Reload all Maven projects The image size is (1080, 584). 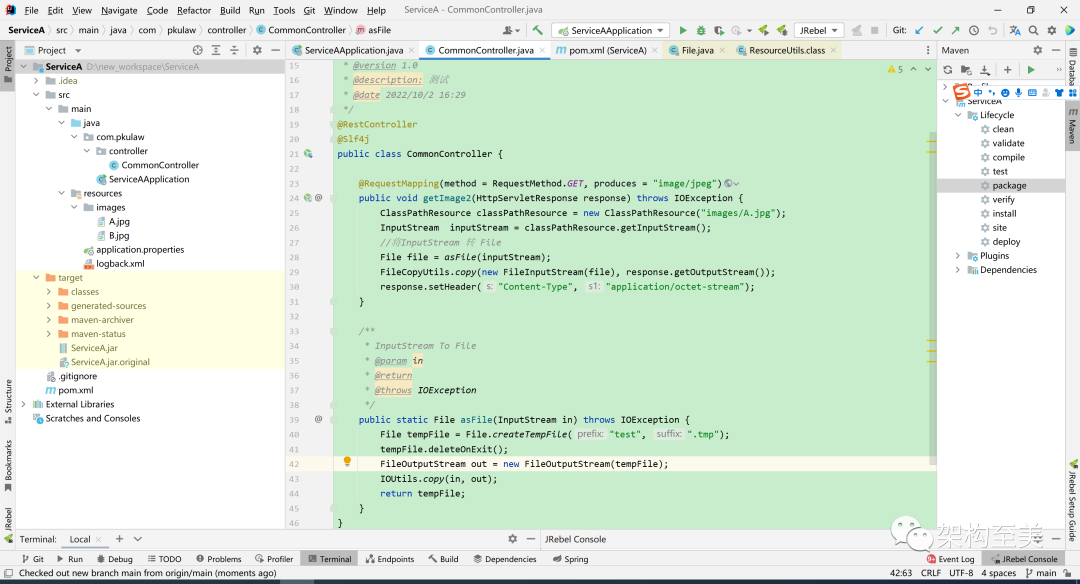(x=947, y=70)
